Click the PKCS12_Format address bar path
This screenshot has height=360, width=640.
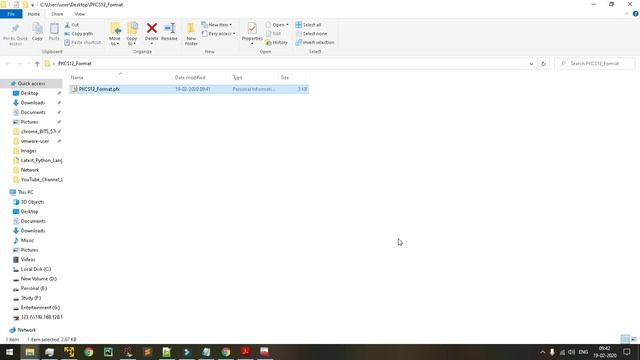pyautogui.click(x=75, y=64)
